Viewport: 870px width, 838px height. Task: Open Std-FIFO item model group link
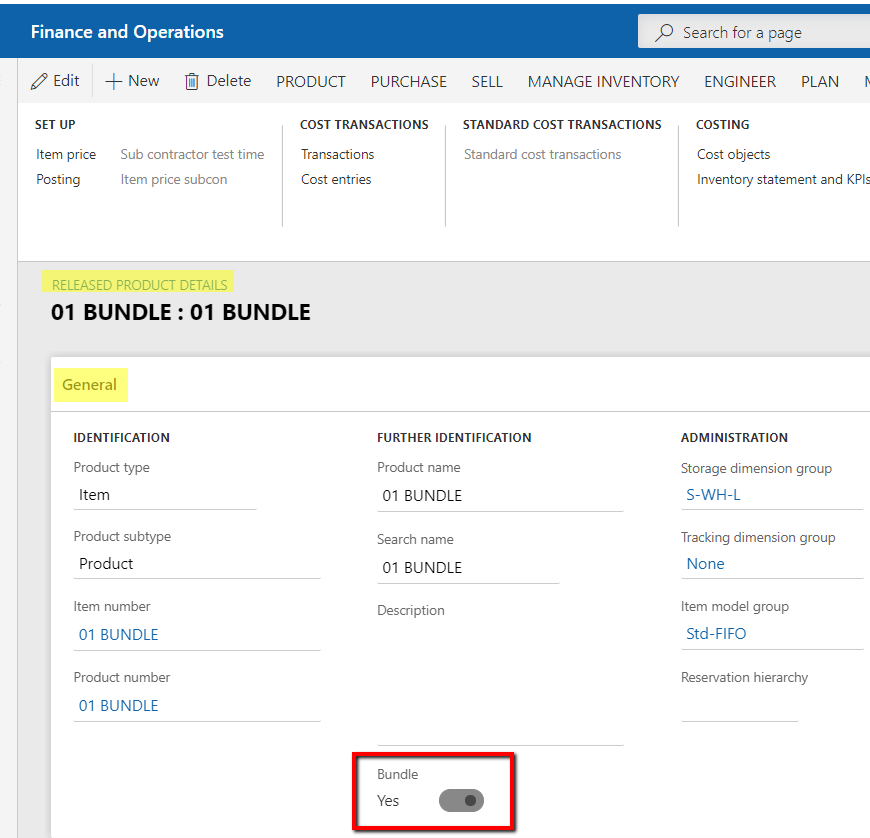(x=716, y=633)
